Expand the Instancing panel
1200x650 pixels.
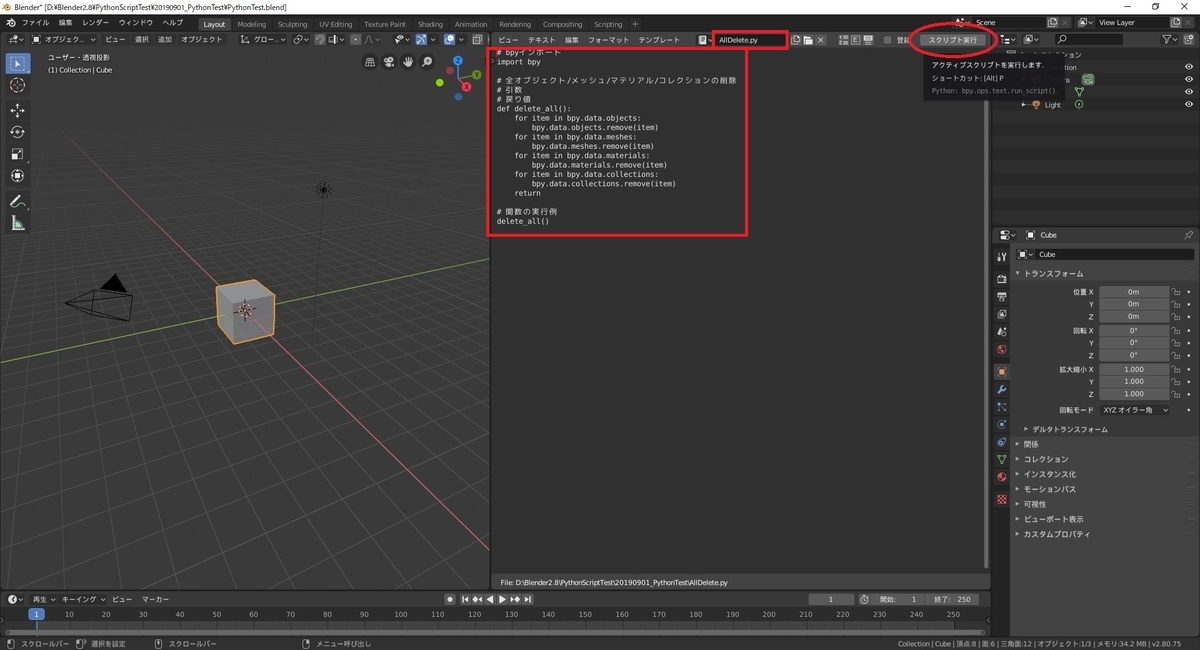coord(1045,474)
